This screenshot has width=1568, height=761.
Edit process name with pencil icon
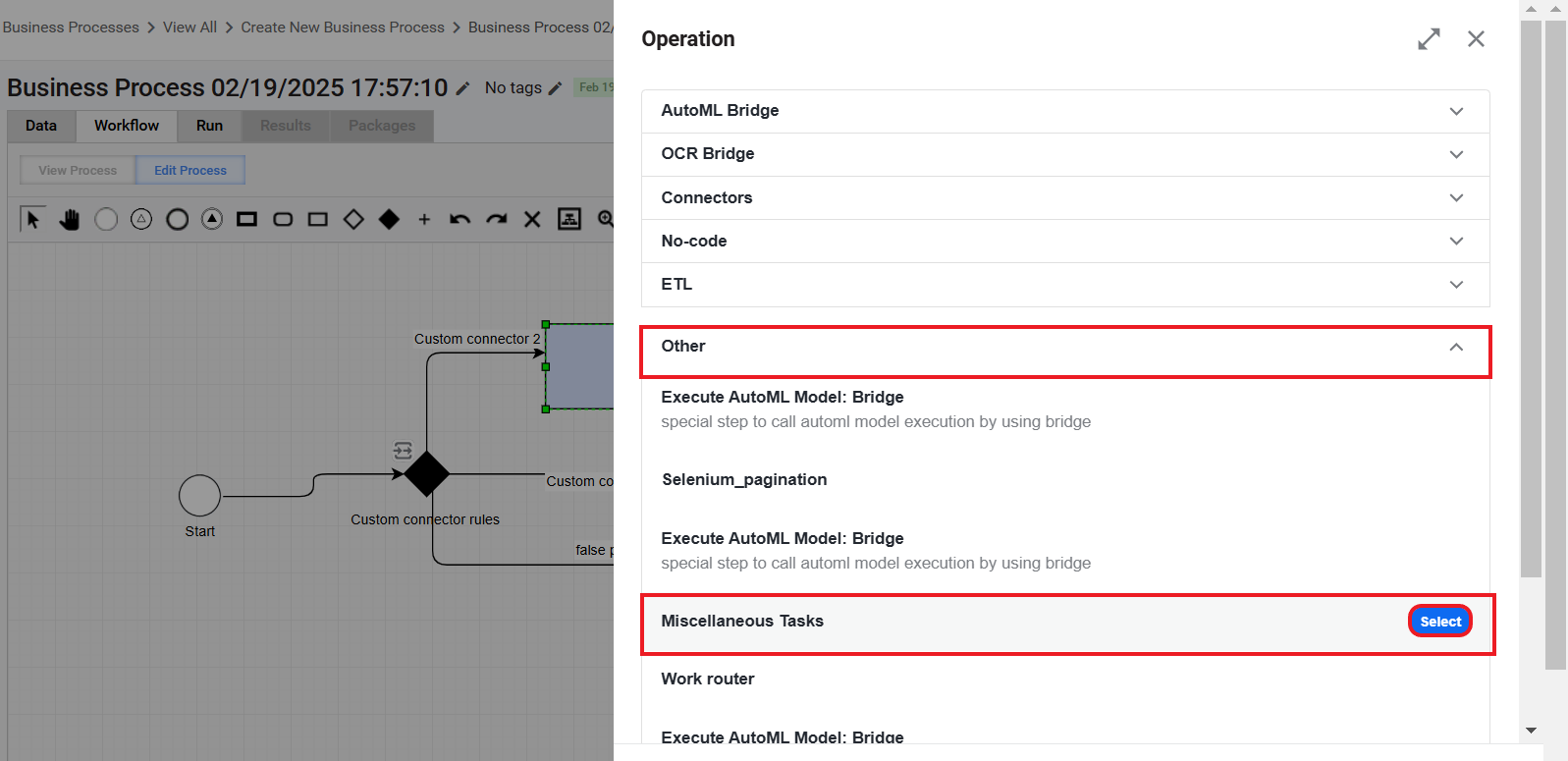click(462, 88)
